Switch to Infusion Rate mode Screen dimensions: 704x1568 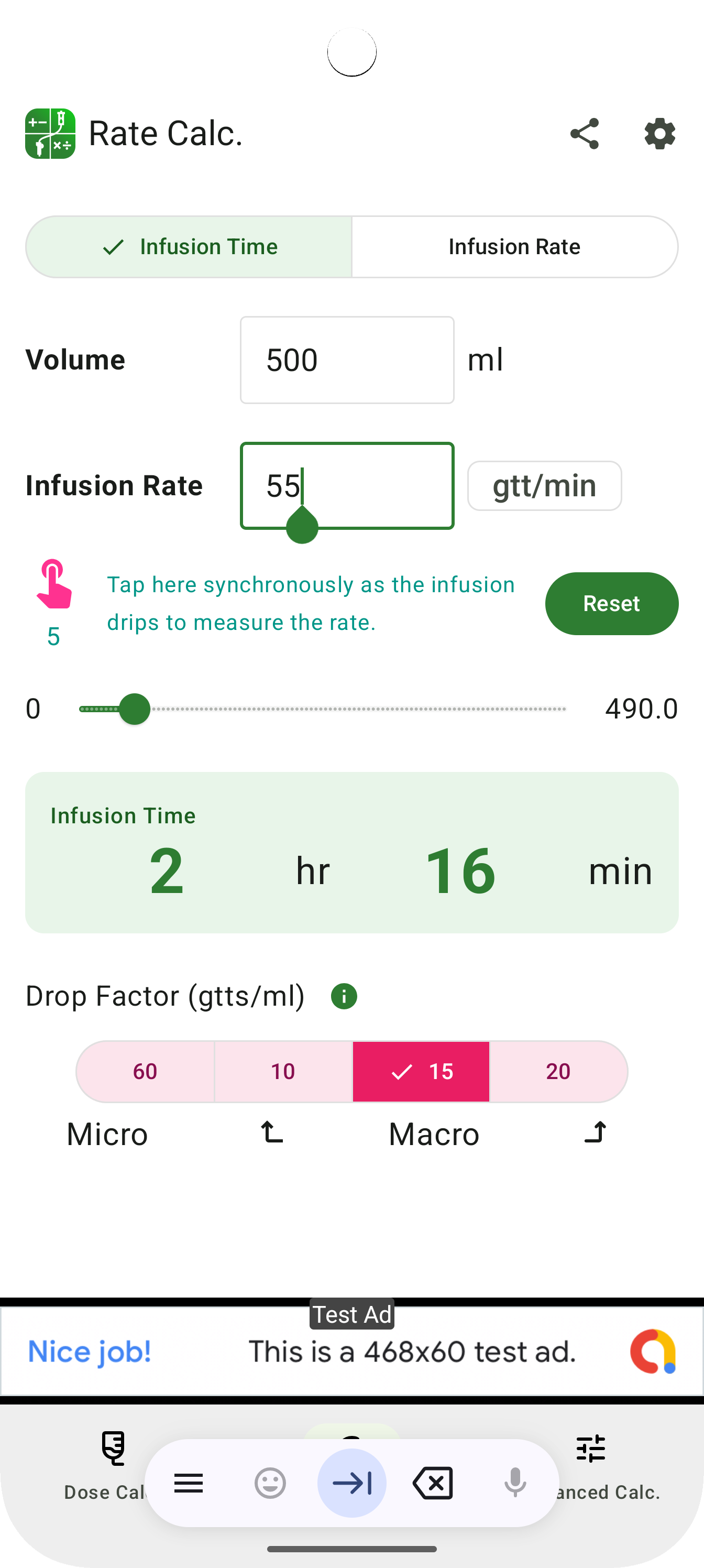[x=514, y=247]
